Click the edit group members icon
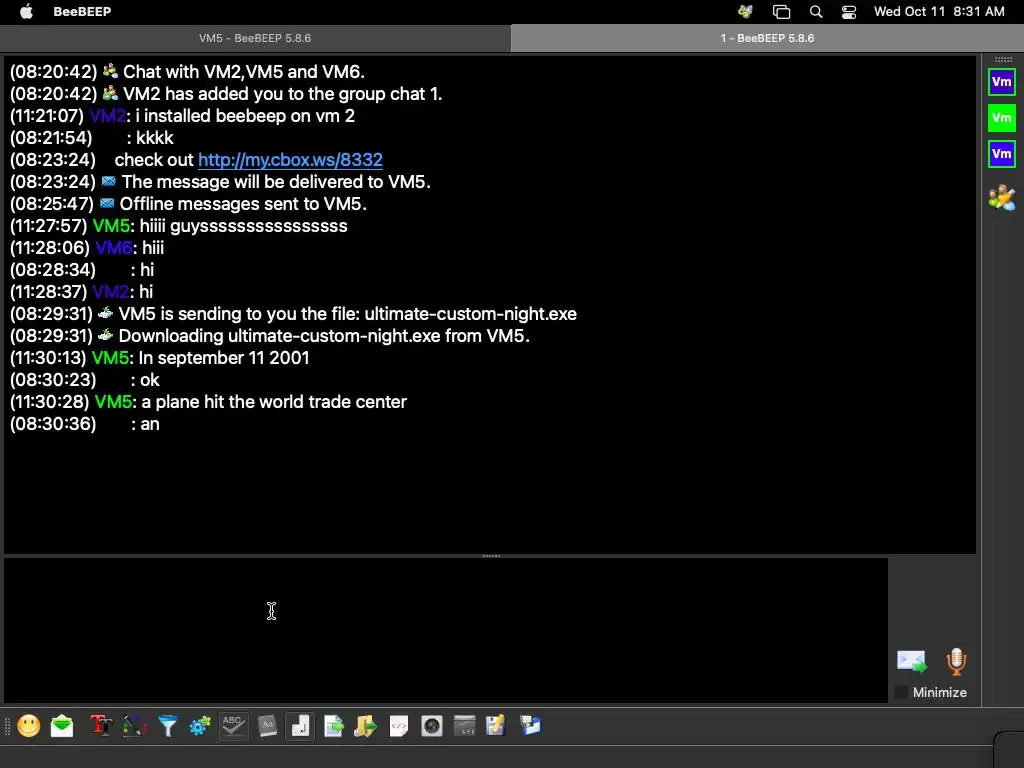Viewport: 1024px width, 768px height. coord(1002,198)
